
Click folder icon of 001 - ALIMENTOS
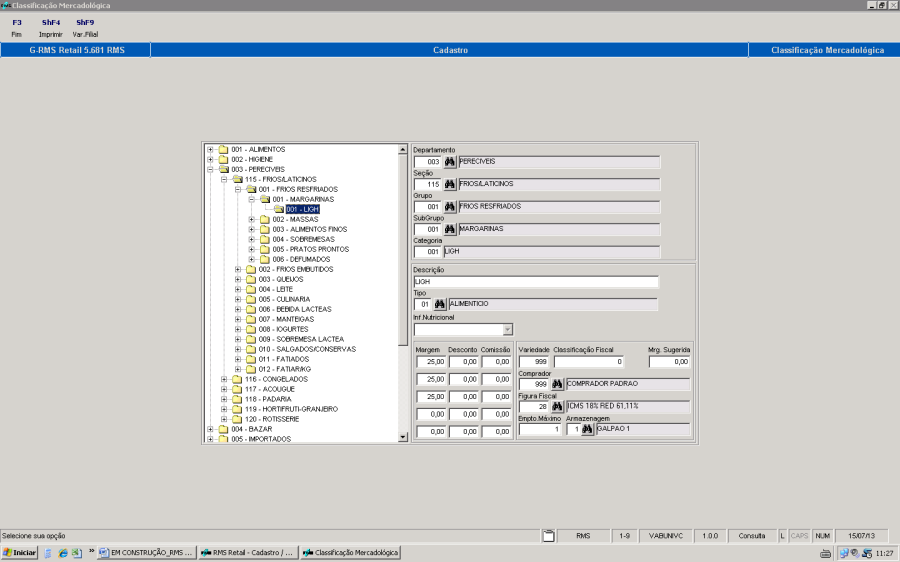[223, 149]
